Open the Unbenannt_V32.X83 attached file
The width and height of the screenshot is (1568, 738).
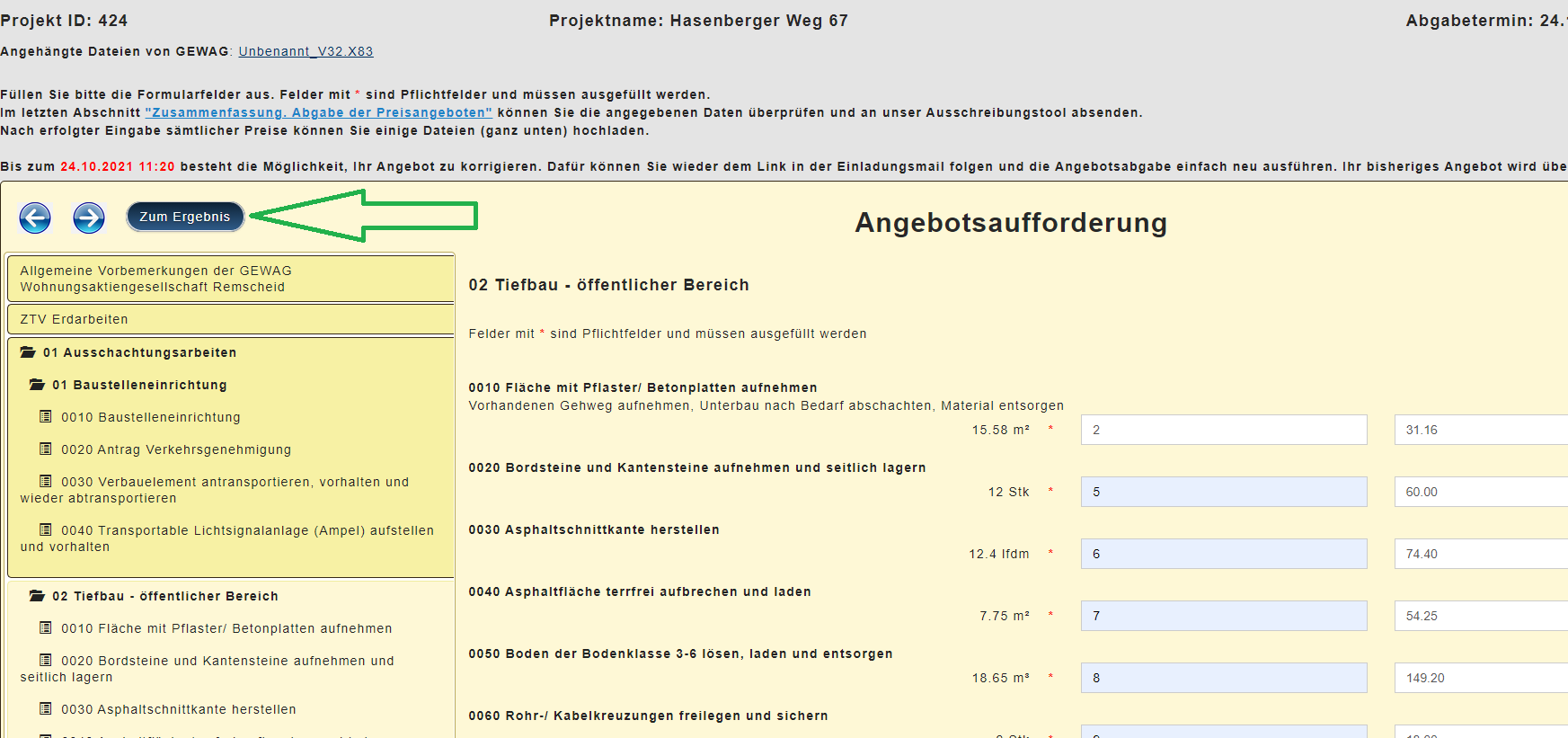(x=306, y=52)
